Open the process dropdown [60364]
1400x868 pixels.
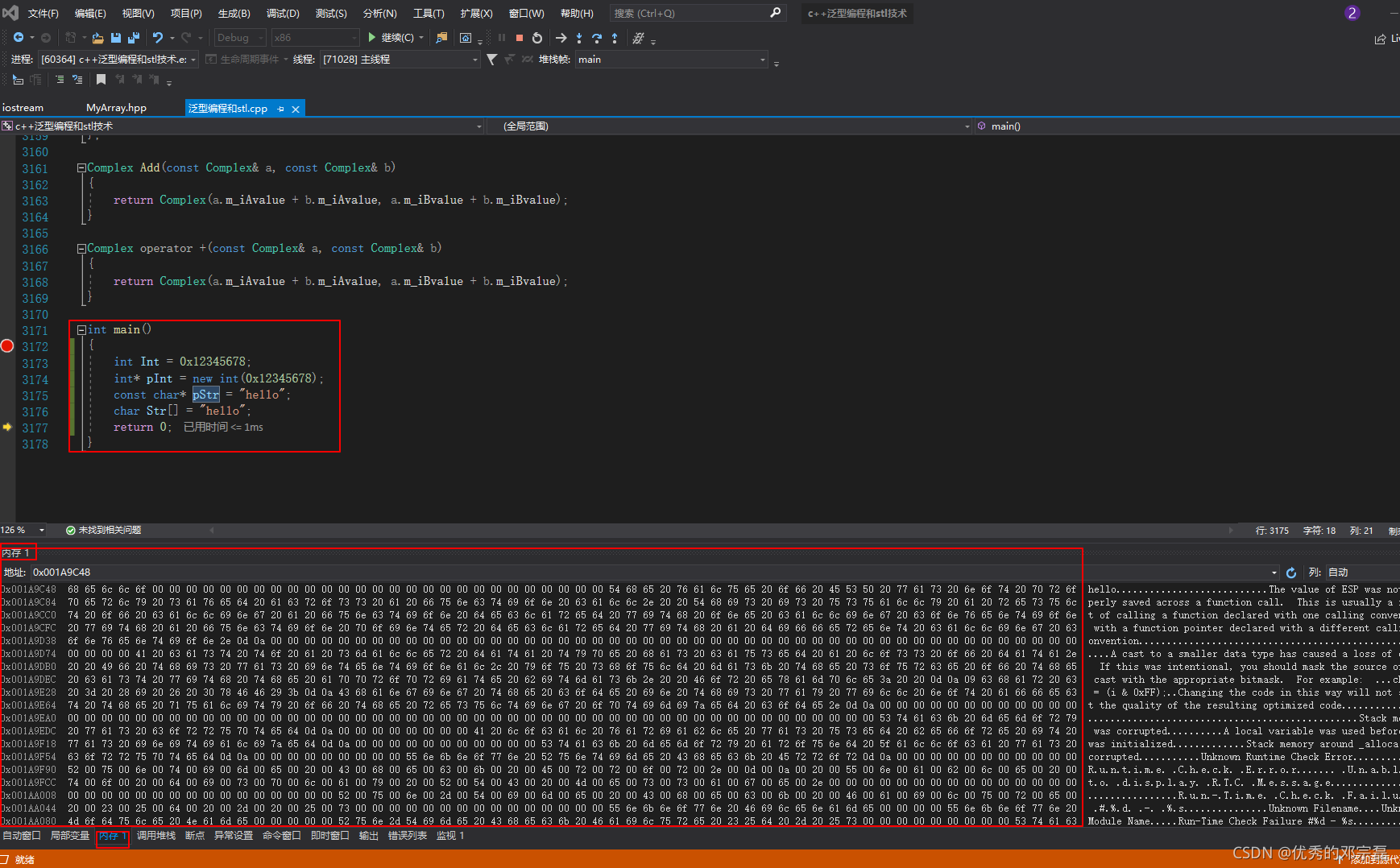click(x=118, y=60)
